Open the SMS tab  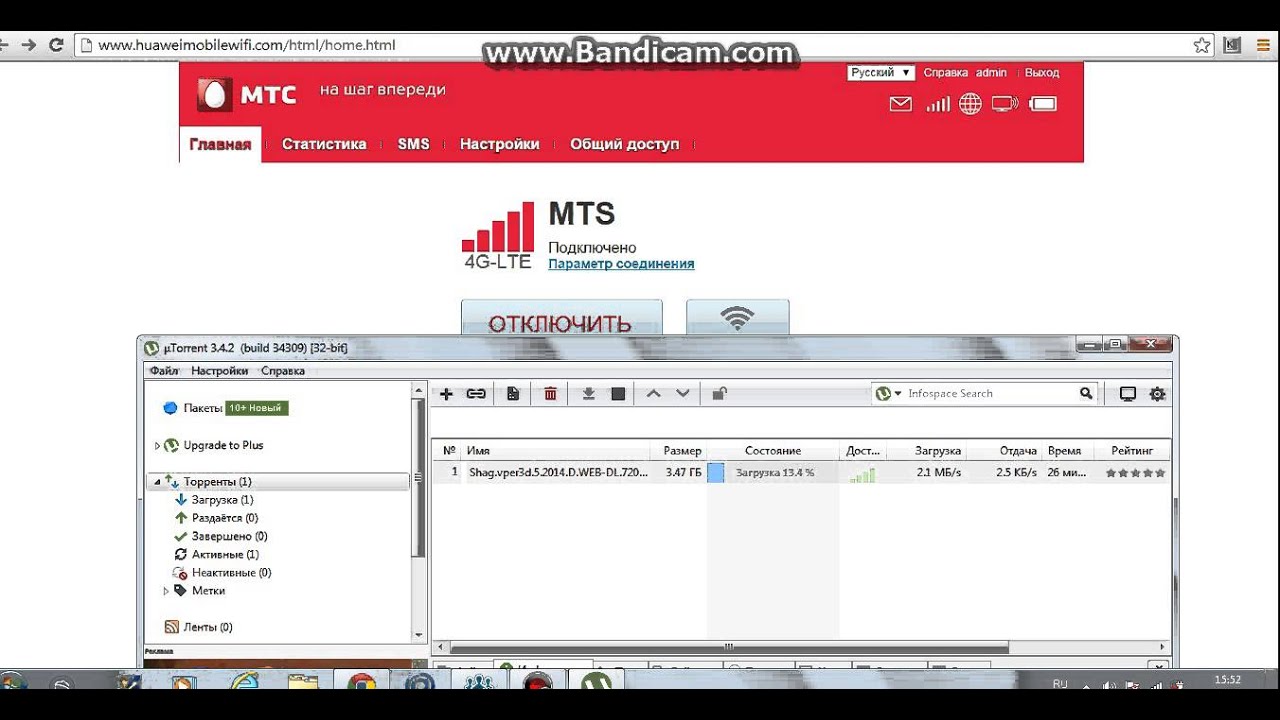pos(413,144)
